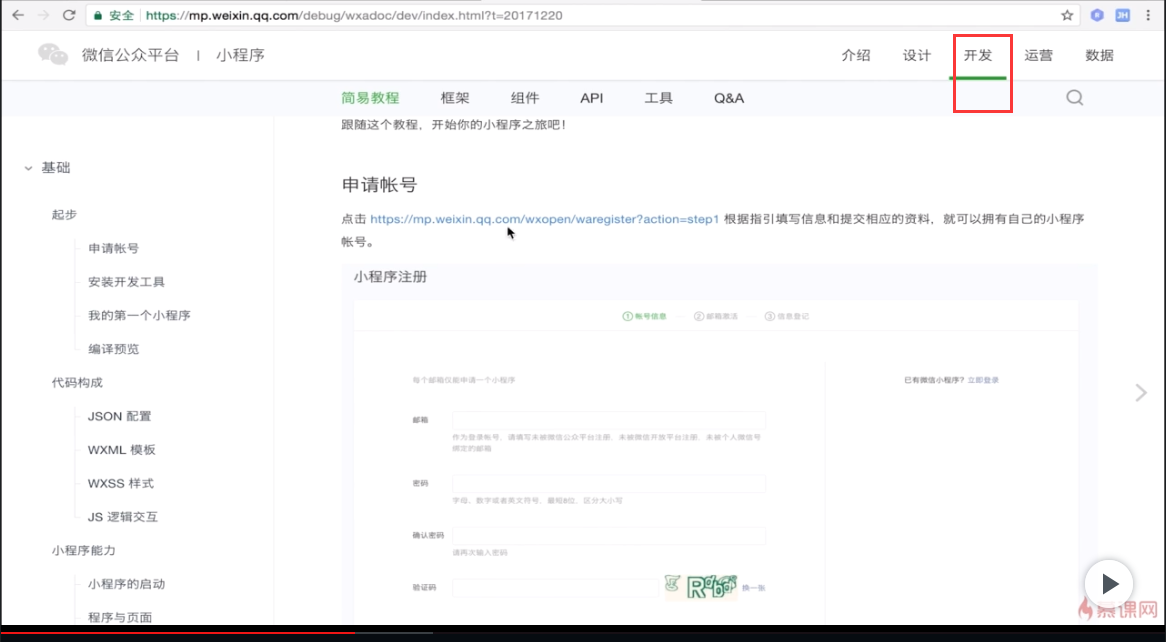The image size is (1166, 642).
Task: Open 小程序的启动 in the sidebar
Action: coord(126,584)
